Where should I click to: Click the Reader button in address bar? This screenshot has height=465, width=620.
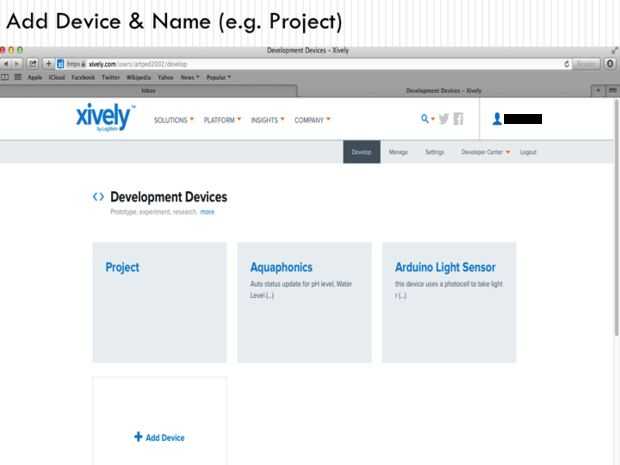point(586,64)
